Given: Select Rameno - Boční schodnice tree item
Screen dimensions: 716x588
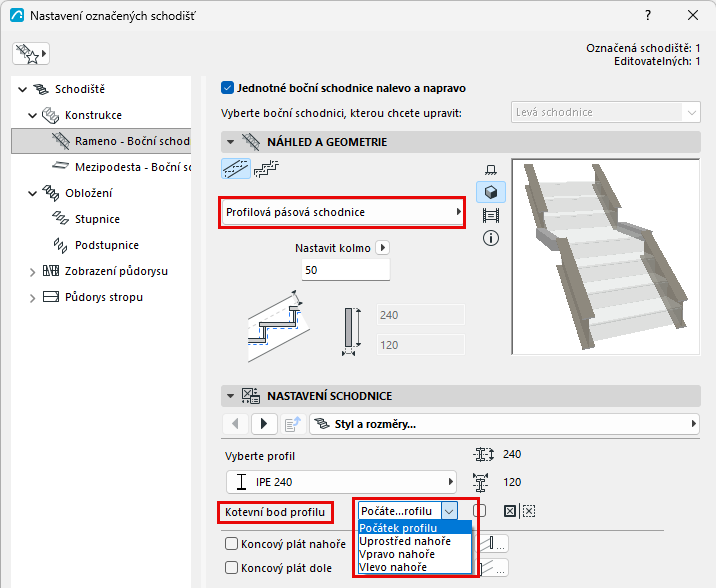Looking at the screenshot, I should click(101, 141).
